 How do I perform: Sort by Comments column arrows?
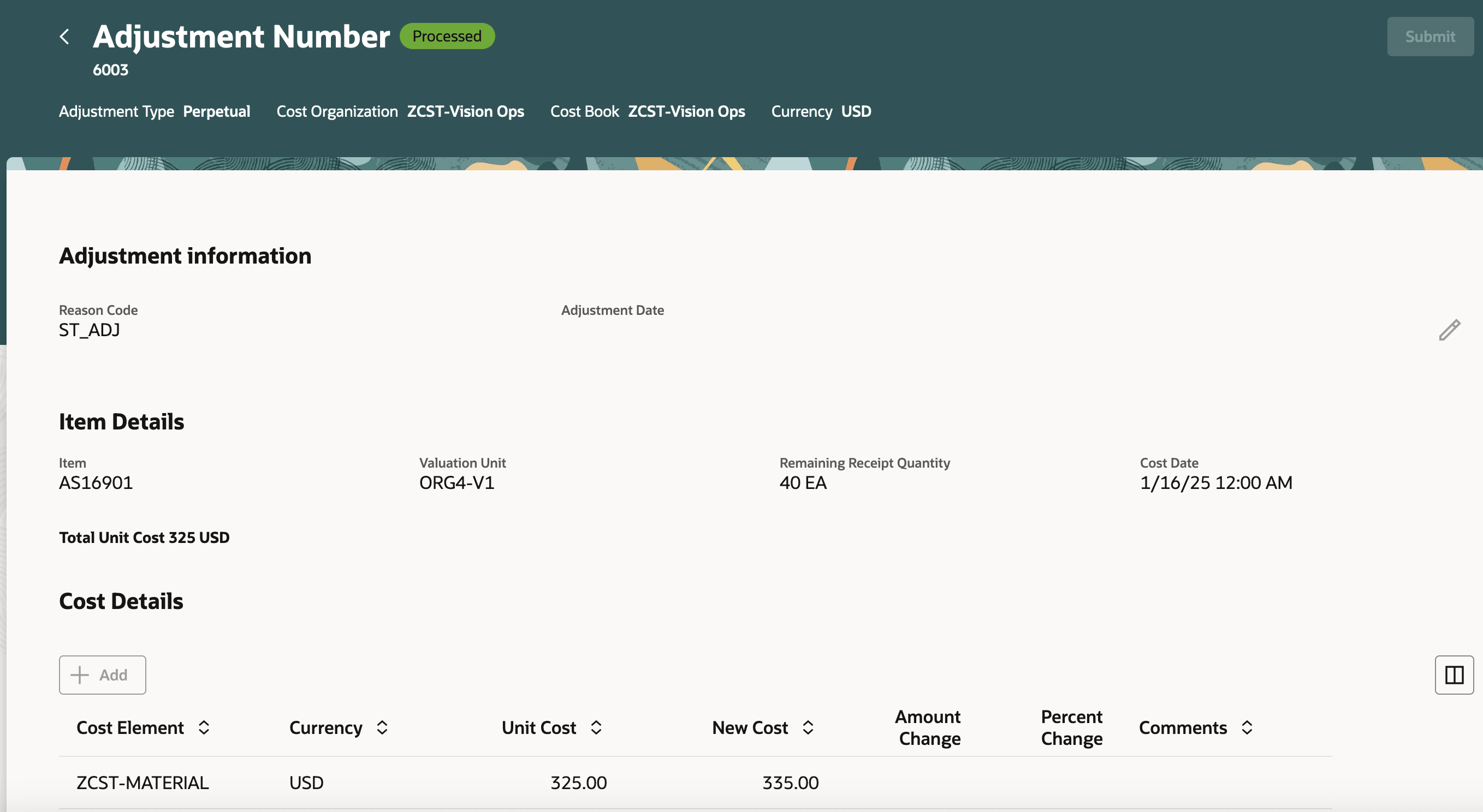[1247, 727]
